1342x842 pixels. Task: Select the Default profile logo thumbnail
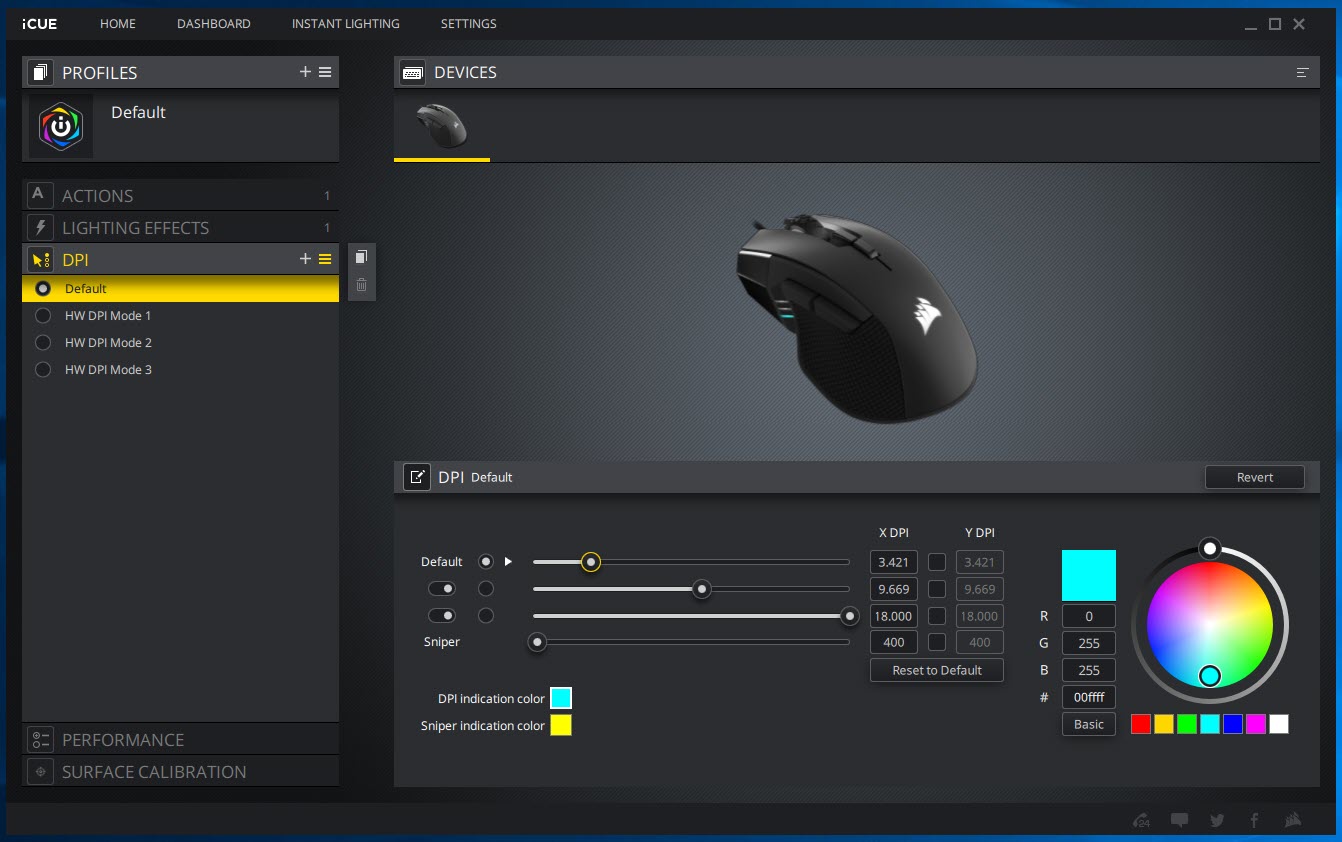pos(61,126)
